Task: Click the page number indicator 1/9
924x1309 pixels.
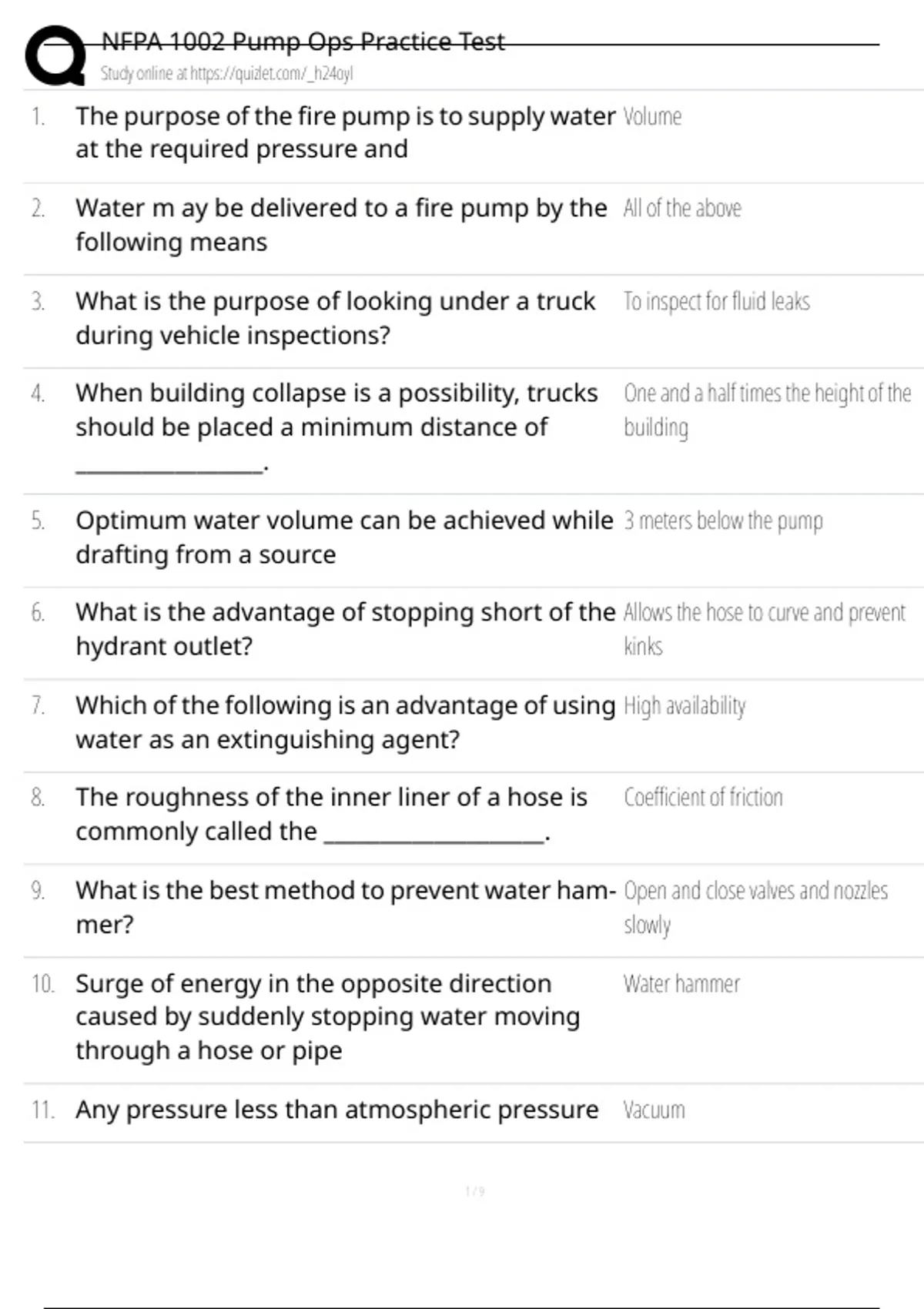Action: [475, 1192]
